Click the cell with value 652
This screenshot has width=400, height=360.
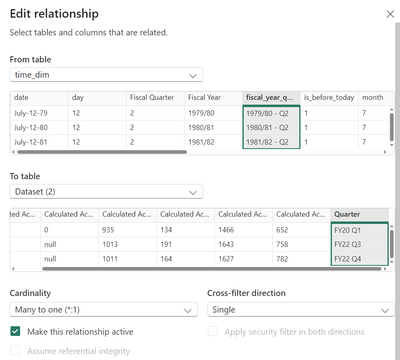pyautogui.click(x=301, y=230)
